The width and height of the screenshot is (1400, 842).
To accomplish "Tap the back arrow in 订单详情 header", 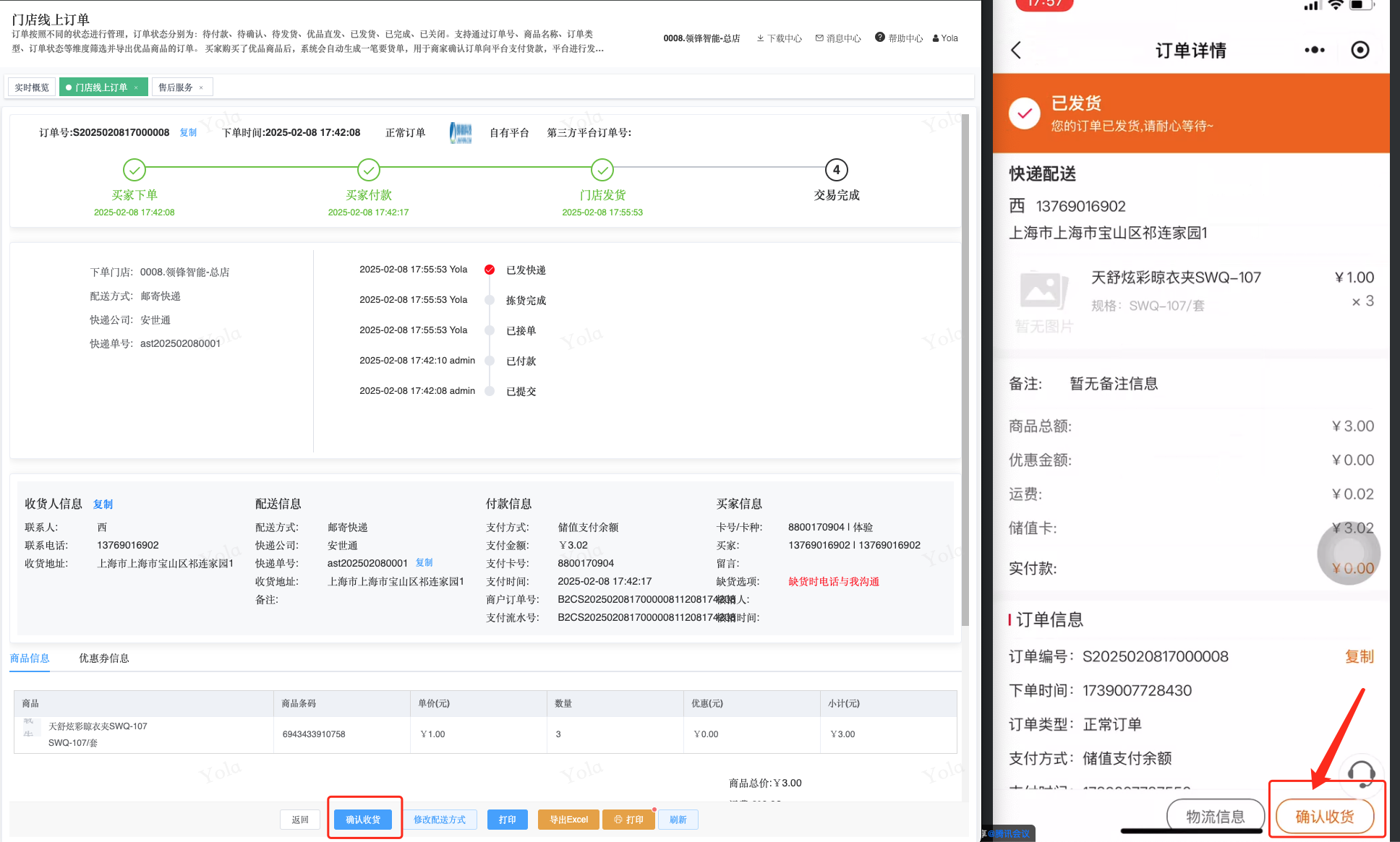I will [1016, 50].
